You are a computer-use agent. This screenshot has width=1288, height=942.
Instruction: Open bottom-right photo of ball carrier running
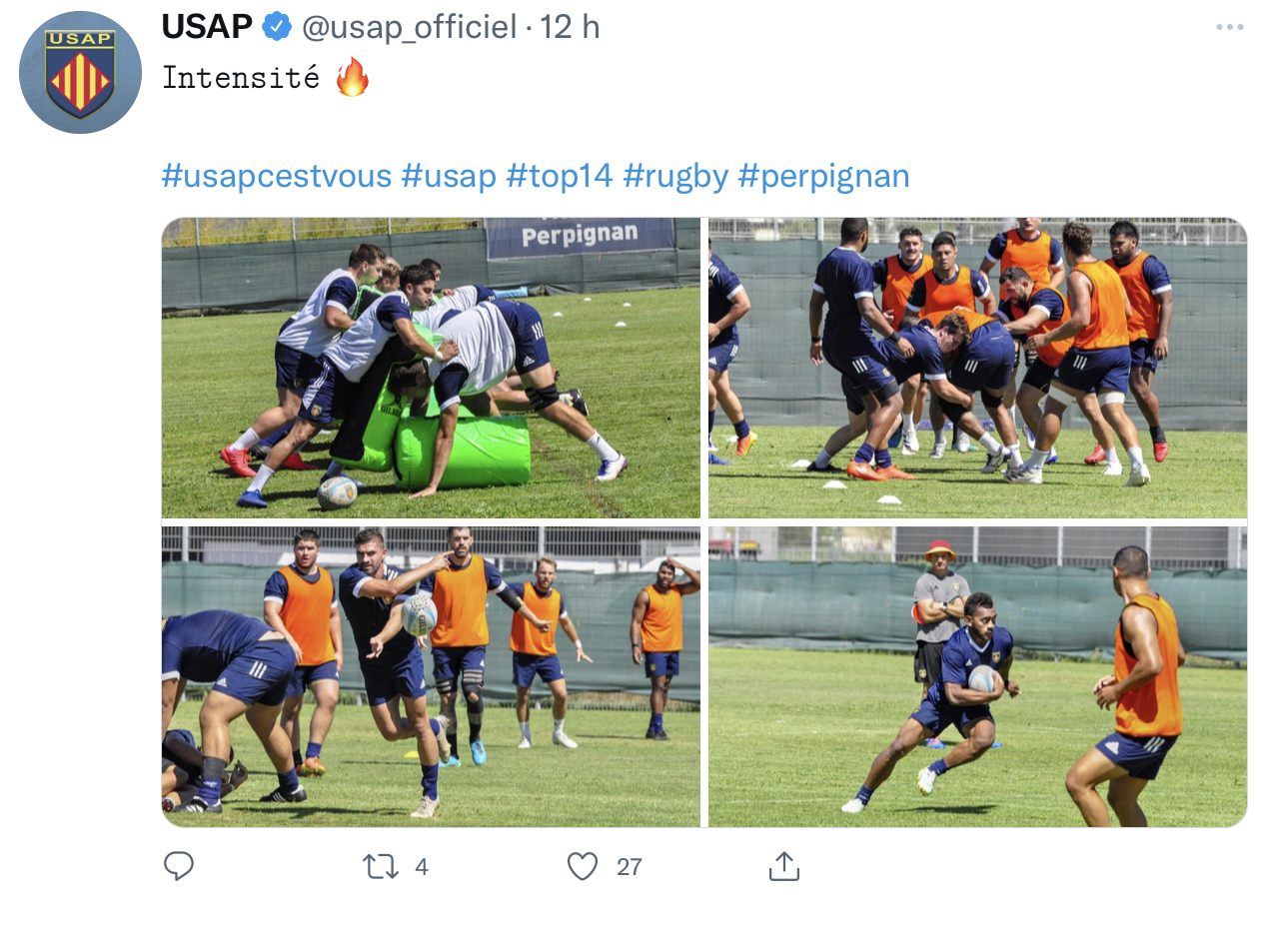pyautogui.click(x=977, y=677)
